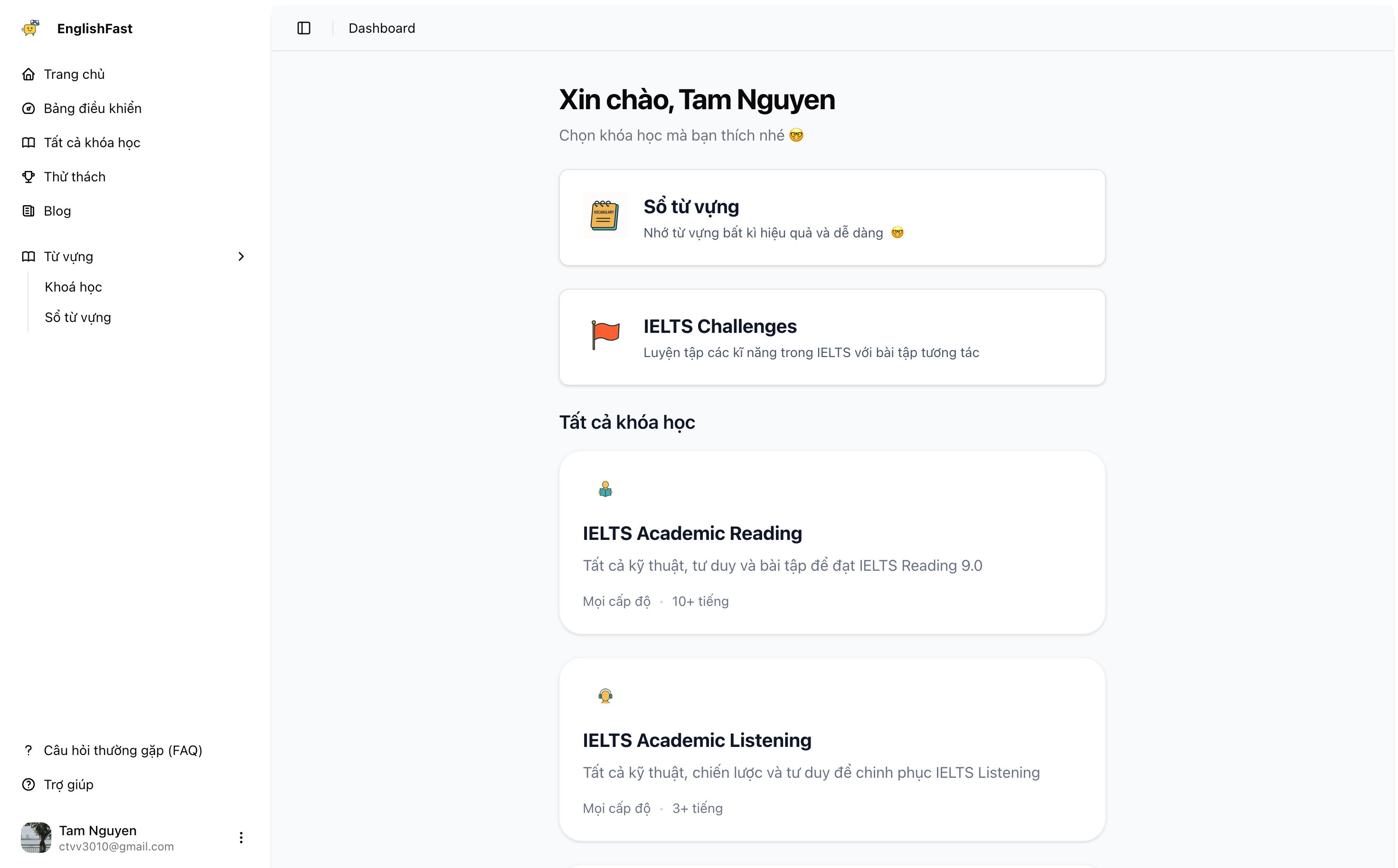This screenshot has height=868, width=1398.
Task: Click the Sổ từ vựng notebook icon
Action: pyautogui.click(x=605, y=216)
